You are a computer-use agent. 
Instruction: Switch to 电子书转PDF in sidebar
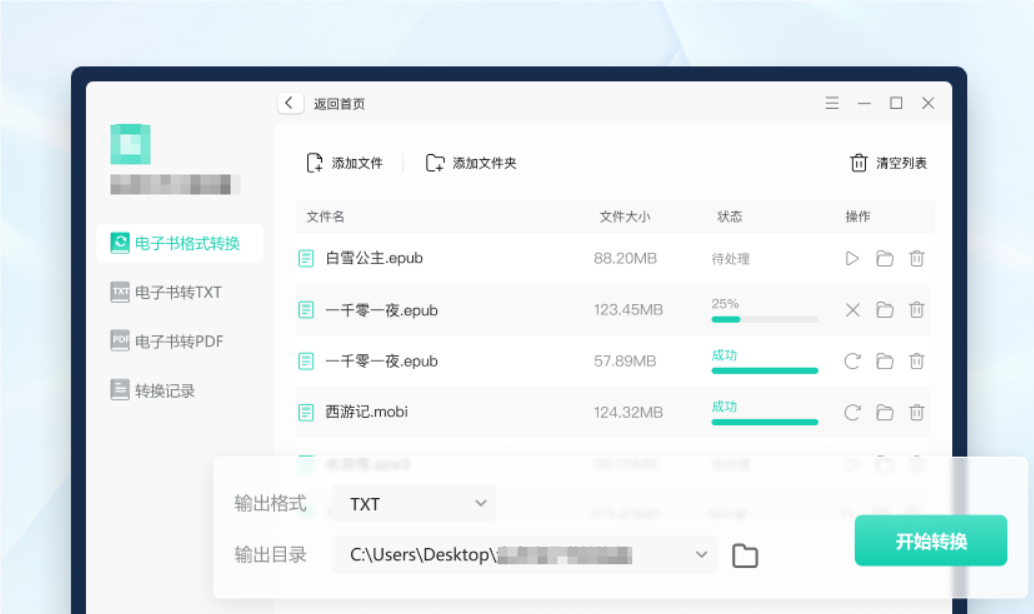[167, 341]
